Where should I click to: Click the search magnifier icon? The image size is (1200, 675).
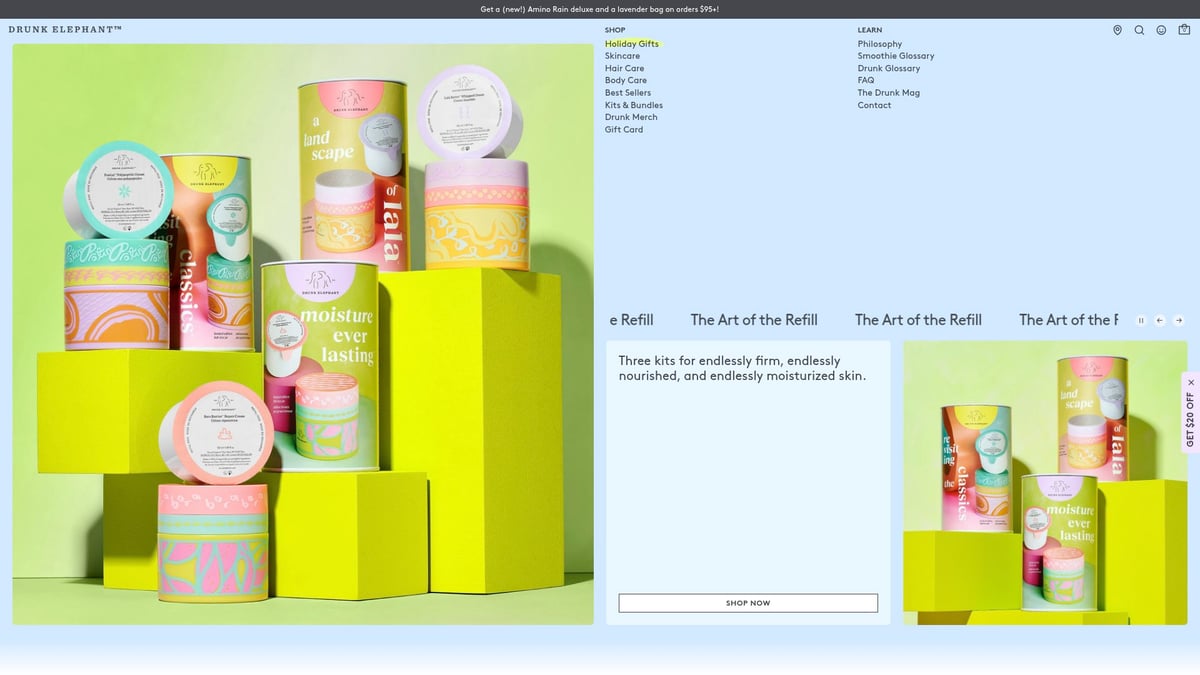coord(1139,30)
